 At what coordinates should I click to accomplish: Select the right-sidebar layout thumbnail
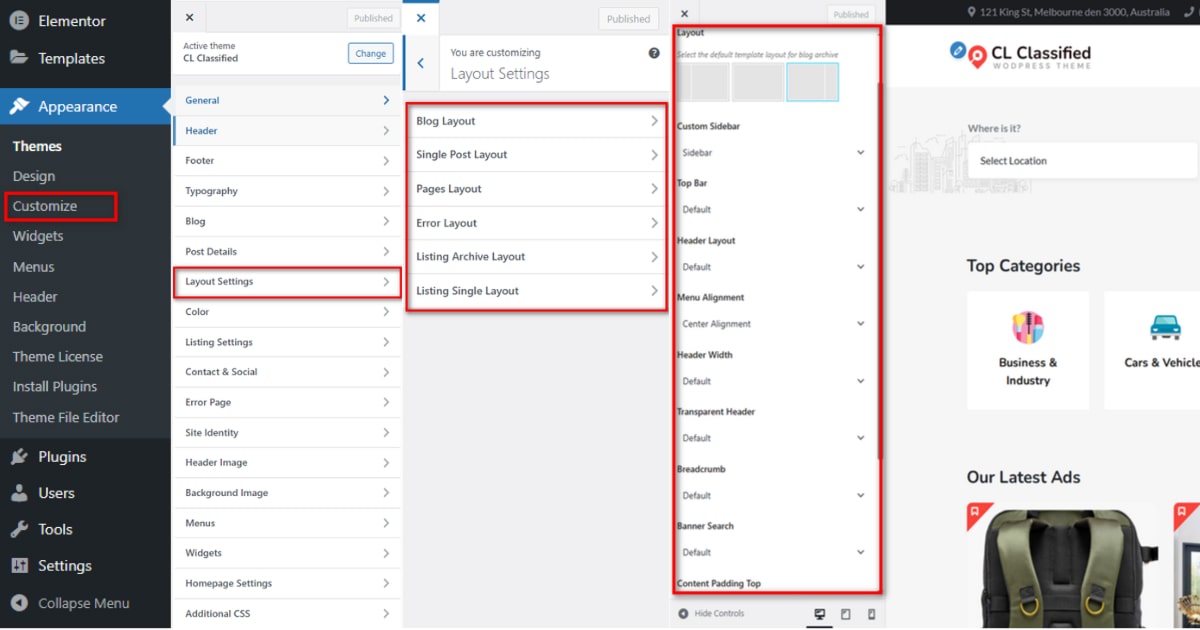(812, 82)
